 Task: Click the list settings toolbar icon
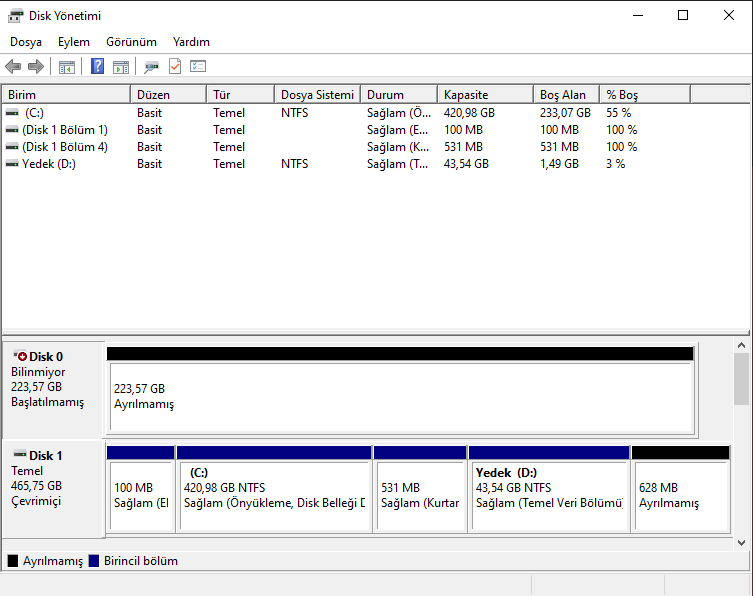[198, 66]
